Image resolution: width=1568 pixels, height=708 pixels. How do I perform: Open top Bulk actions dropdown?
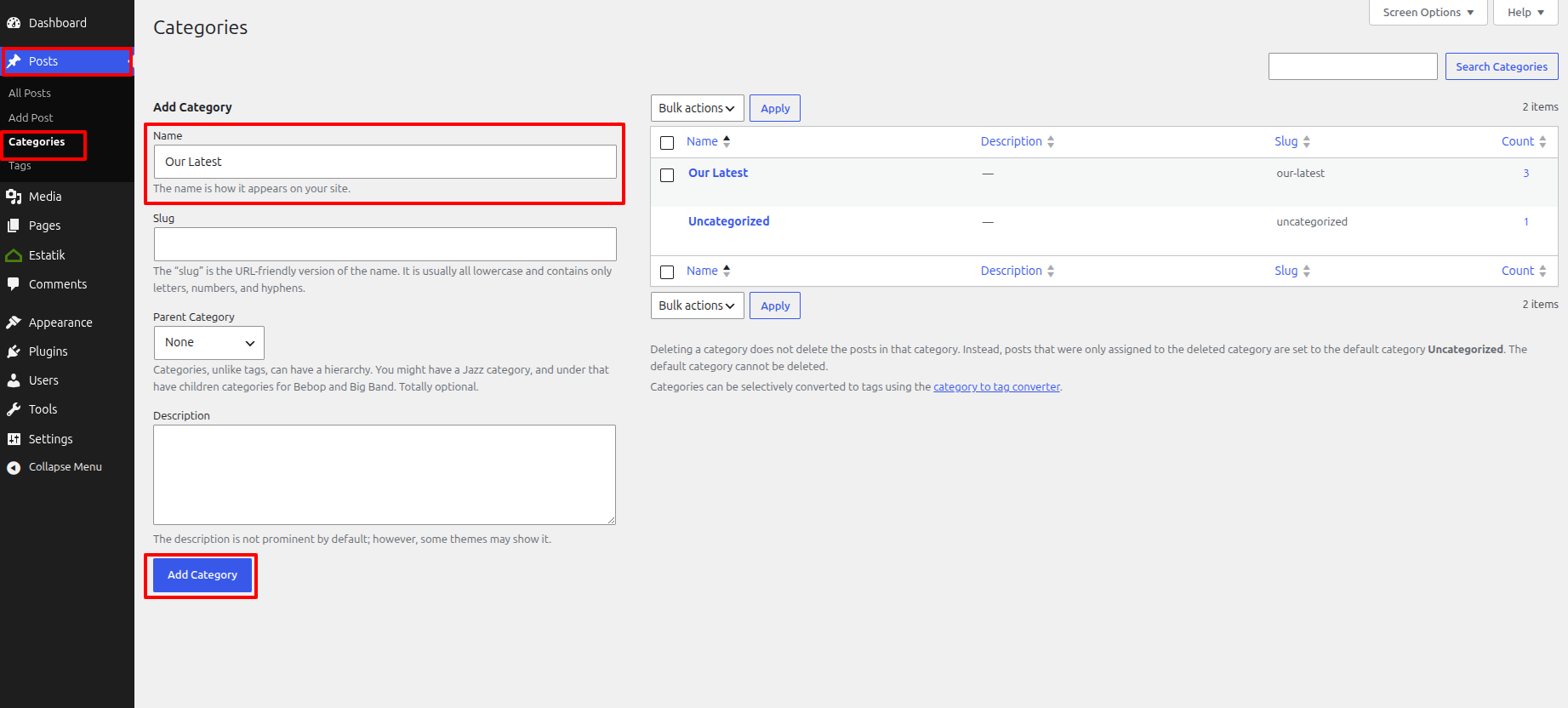click(x=698, y=108)
